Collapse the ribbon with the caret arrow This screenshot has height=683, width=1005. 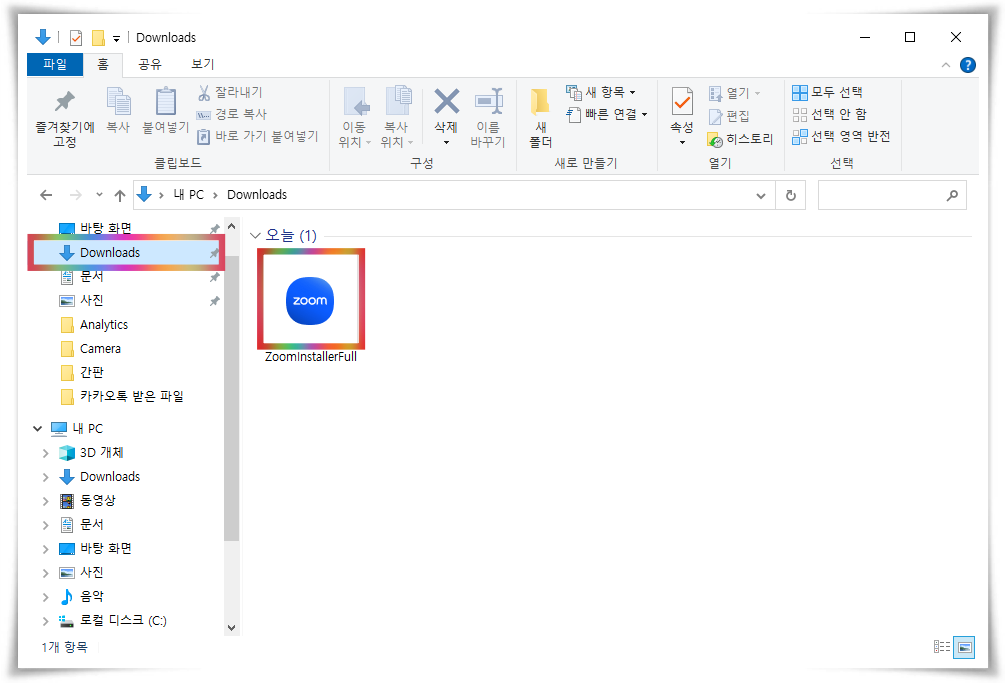click(x=945, y=65)
